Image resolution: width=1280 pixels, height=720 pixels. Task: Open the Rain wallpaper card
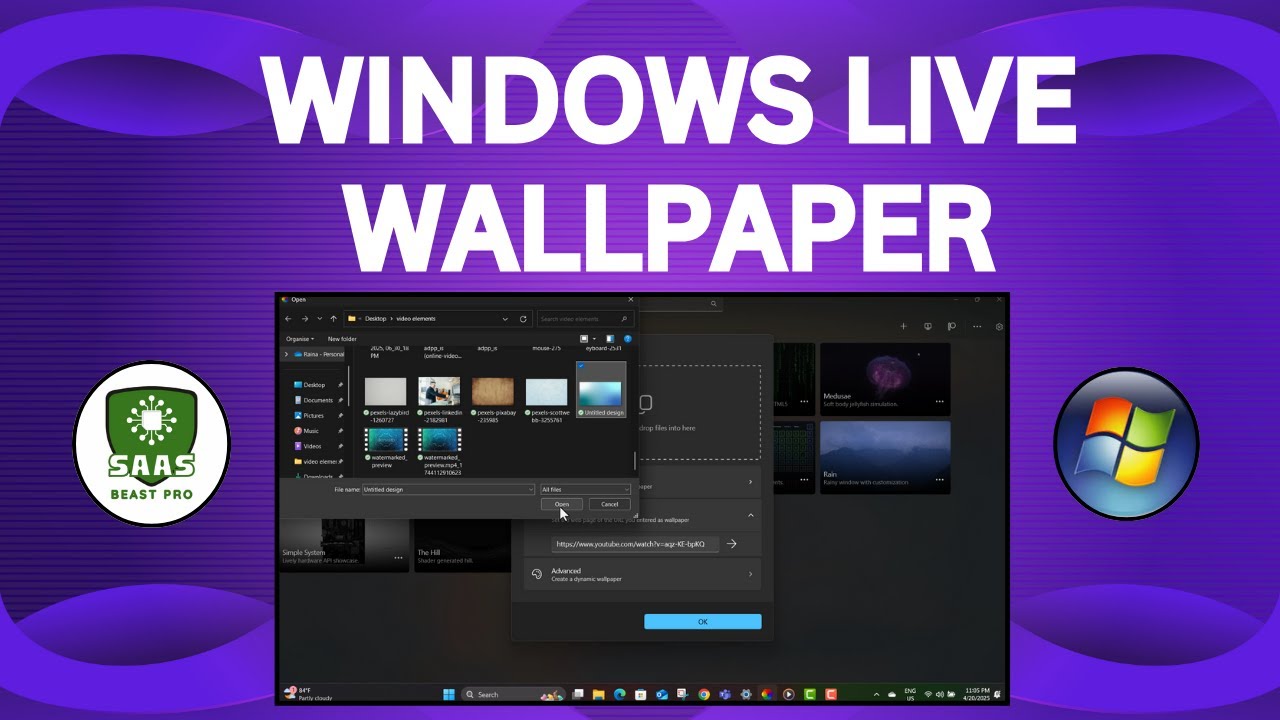pos(884,455)
